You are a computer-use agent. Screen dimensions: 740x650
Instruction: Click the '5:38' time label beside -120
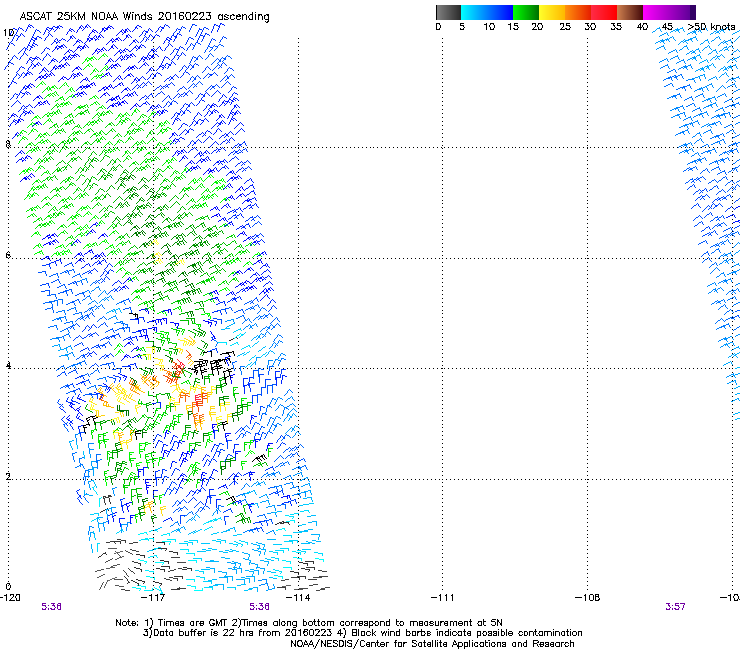tap(51, 607)
